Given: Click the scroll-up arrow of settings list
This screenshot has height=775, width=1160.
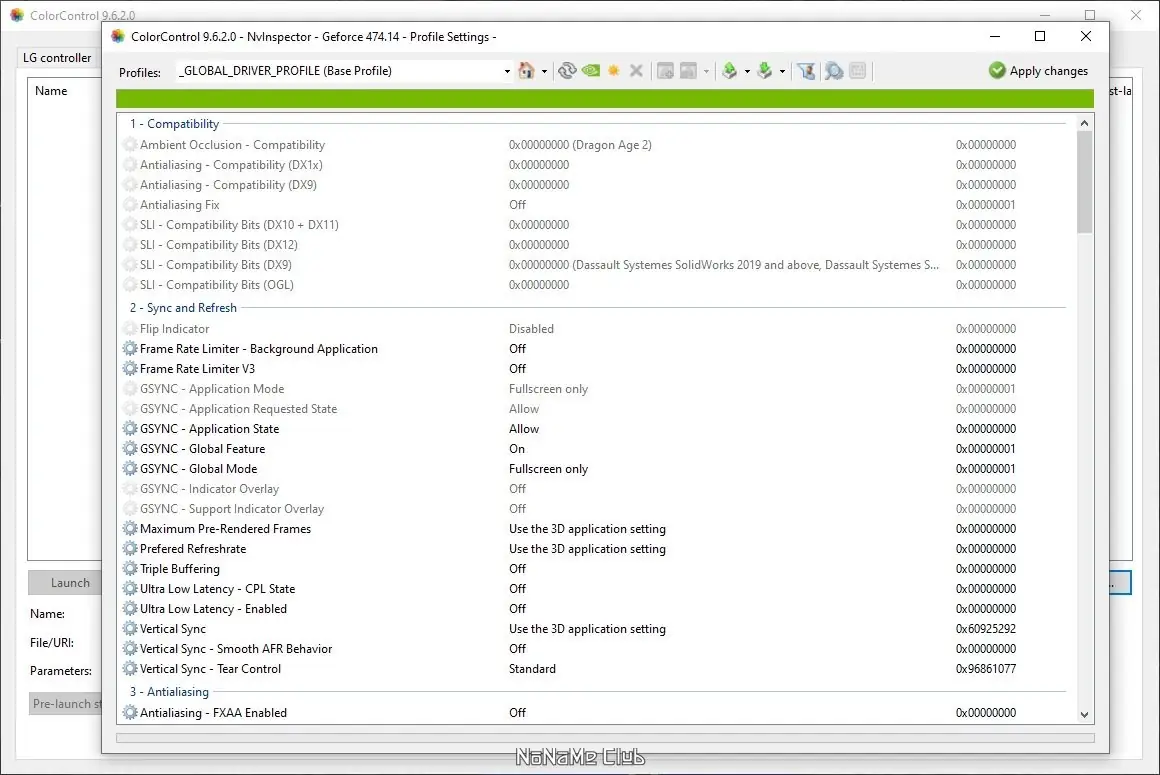Looking at the screenshot, I should click(1084, 123).
